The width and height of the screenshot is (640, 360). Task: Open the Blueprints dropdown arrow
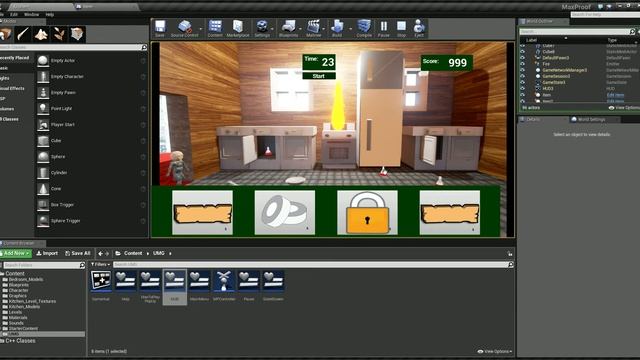pyautogui.click(x=300, y=29)
